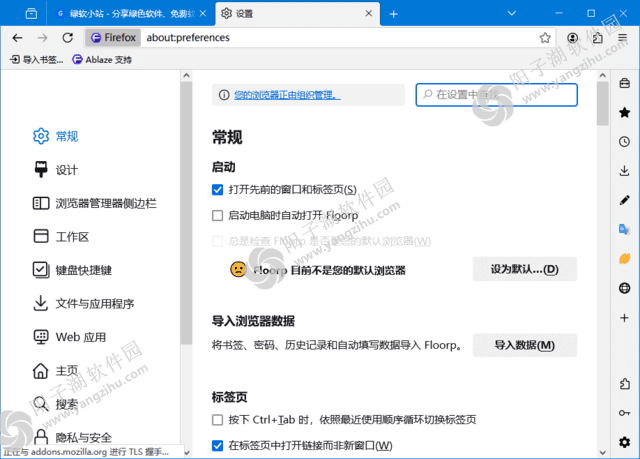Open 文件与应用程序 settings category
Image resolution: width=640 pixels, height=459 pixels.
83,303
